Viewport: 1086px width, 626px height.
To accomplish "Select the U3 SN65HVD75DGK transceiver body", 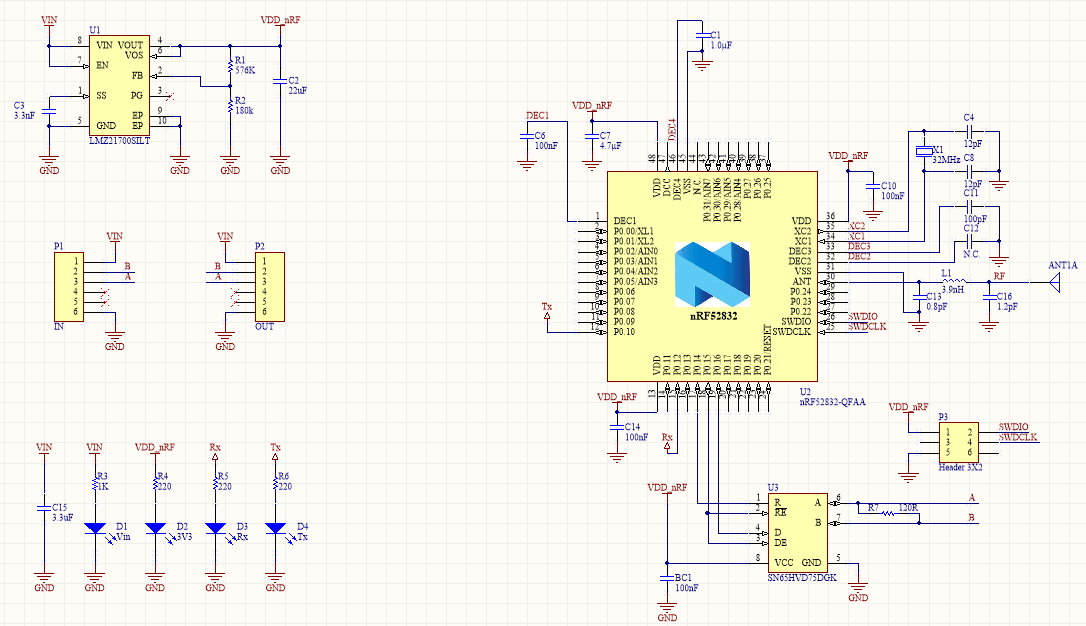I will (798, 533).
